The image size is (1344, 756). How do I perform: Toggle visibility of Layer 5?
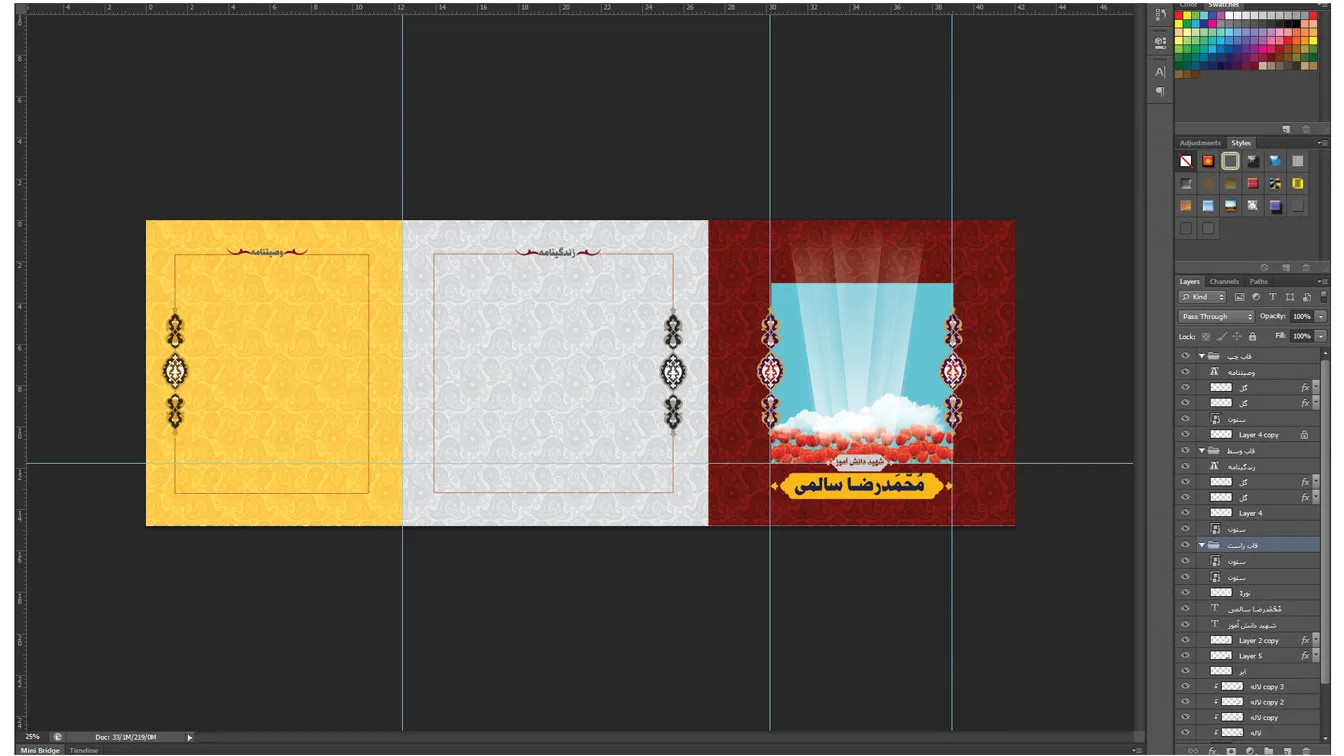click(x=1185, y=656)
